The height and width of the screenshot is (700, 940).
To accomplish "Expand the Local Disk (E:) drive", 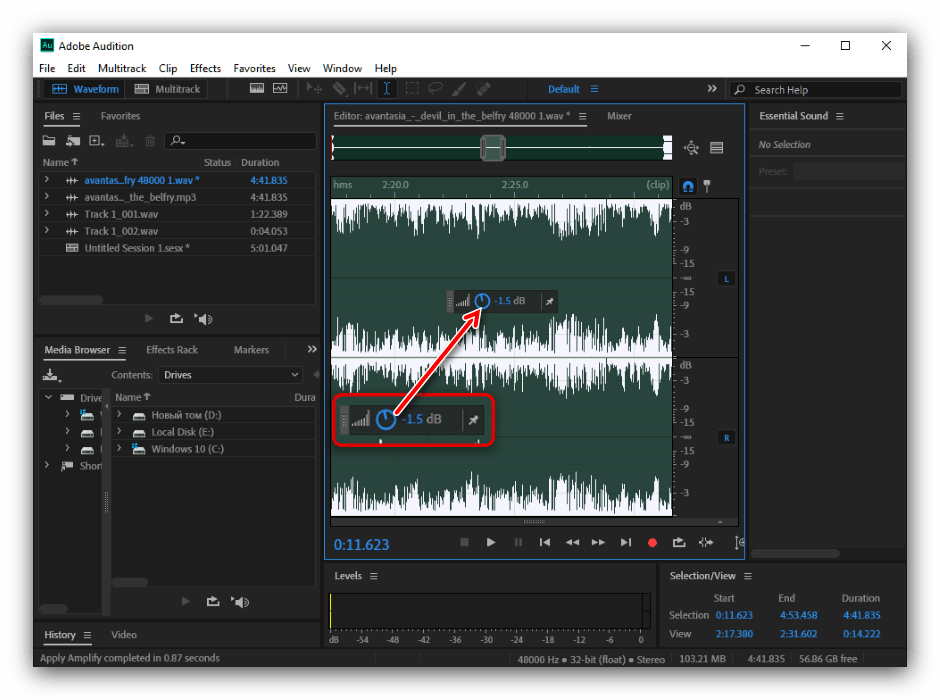I will pyautogui.click(x=119, y=432).
